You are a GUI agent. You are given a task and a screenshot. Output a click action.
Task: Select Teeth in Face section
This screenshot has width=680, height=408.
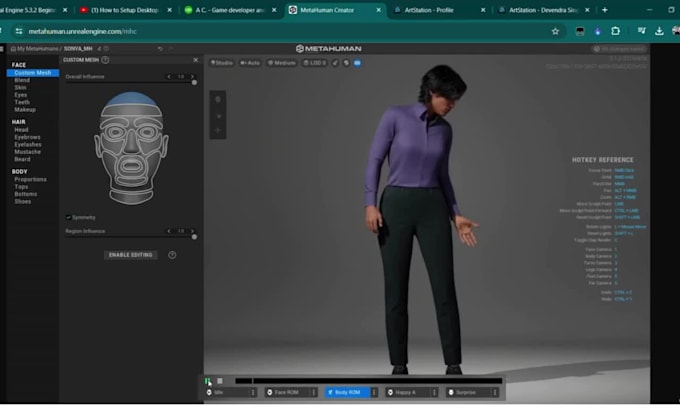pyautogui.click(x=22, y=102)
